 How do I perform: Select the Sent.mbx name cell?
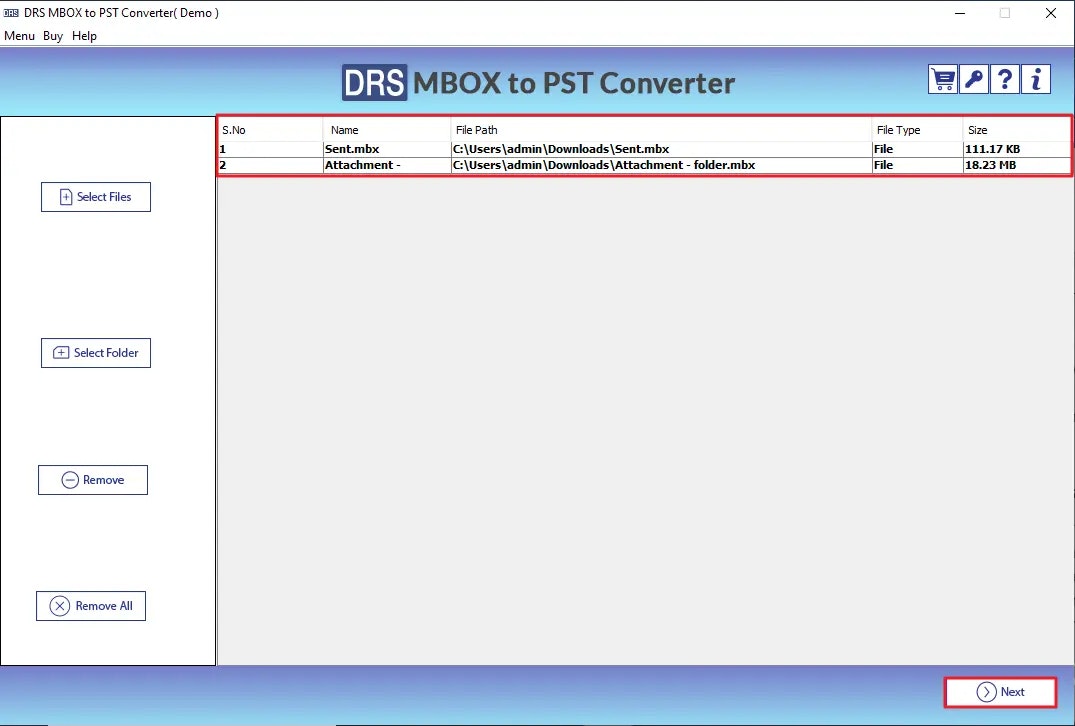tap(387, 149)
